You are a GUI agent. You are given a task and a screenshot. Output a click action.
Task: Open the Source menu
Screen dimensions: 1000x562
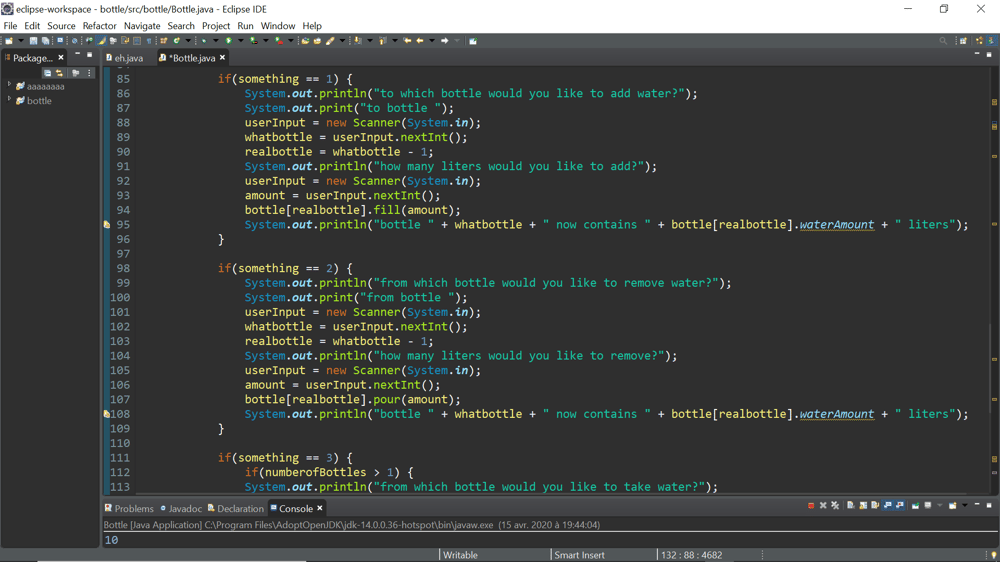[61, 26]
